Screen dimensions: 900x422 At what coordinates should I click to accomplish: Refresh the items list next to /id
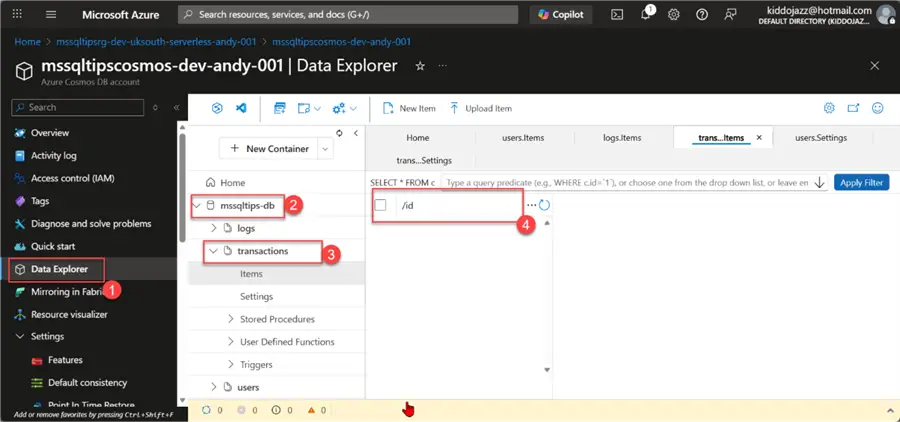coord(544,205)
